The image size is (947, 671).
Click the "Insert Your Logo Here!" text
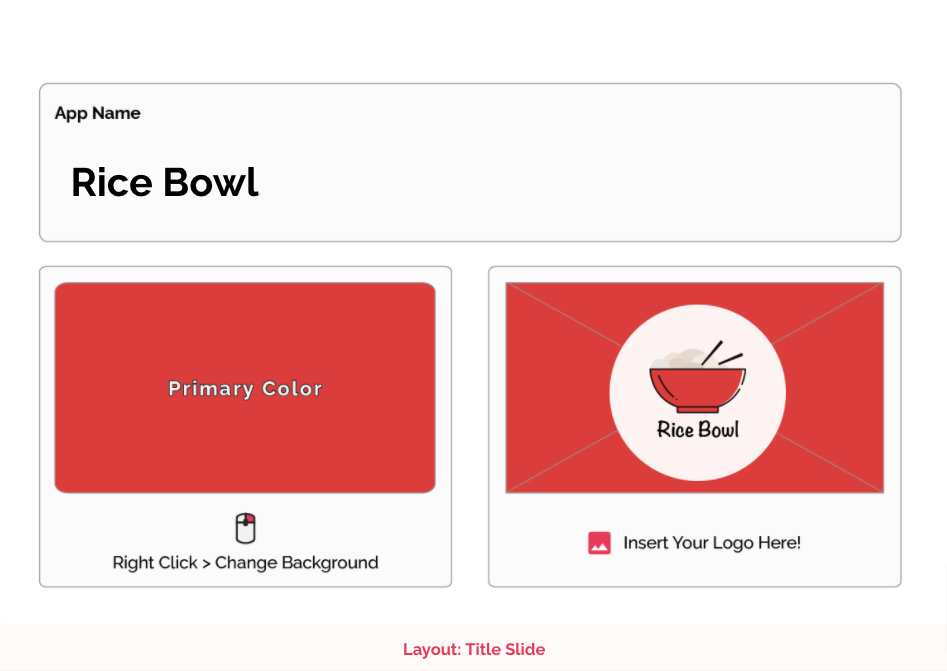(x=712, y=543)
